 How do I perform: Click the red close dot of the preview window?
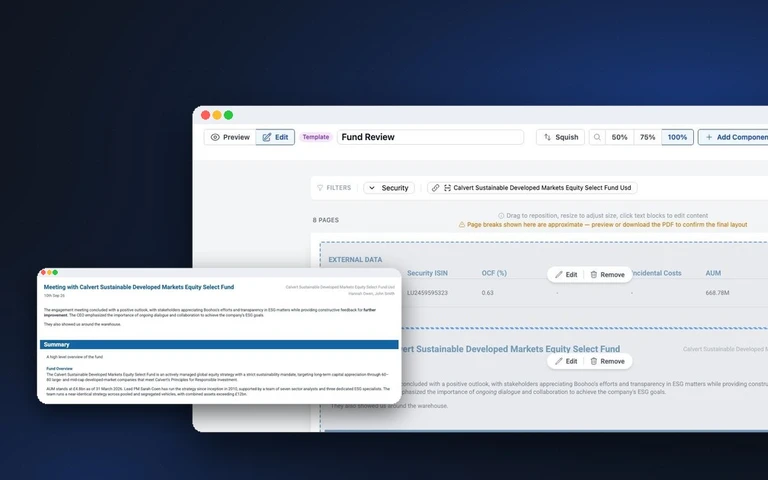pos(43,272)
